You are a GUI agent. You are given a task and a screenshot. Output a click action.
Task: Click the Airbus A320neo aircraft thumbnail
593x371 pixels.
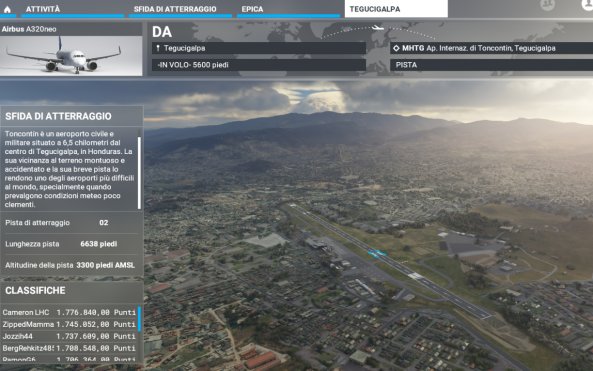pyautogui.click(x=71, y=56)
